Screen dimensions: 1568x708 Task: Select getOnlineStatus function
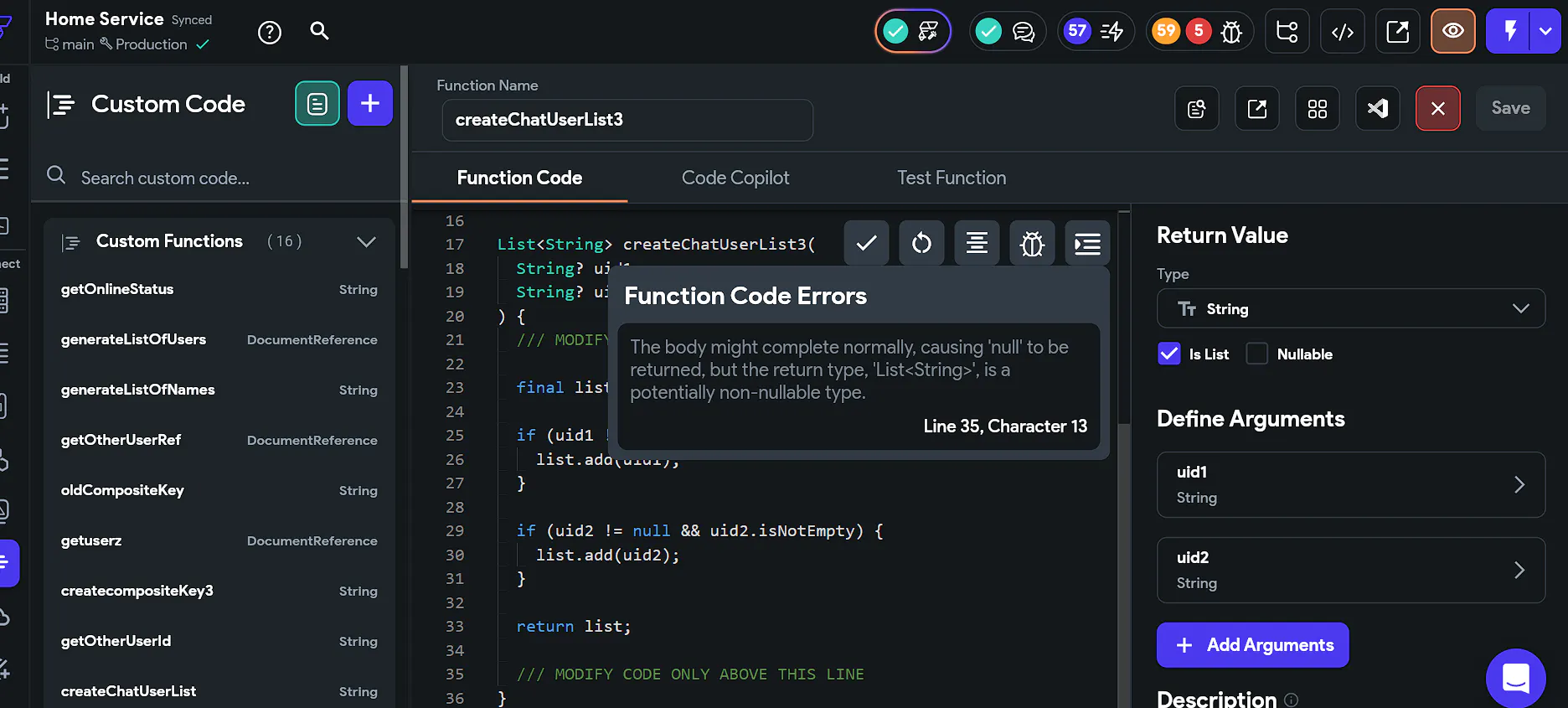point(219,289)
